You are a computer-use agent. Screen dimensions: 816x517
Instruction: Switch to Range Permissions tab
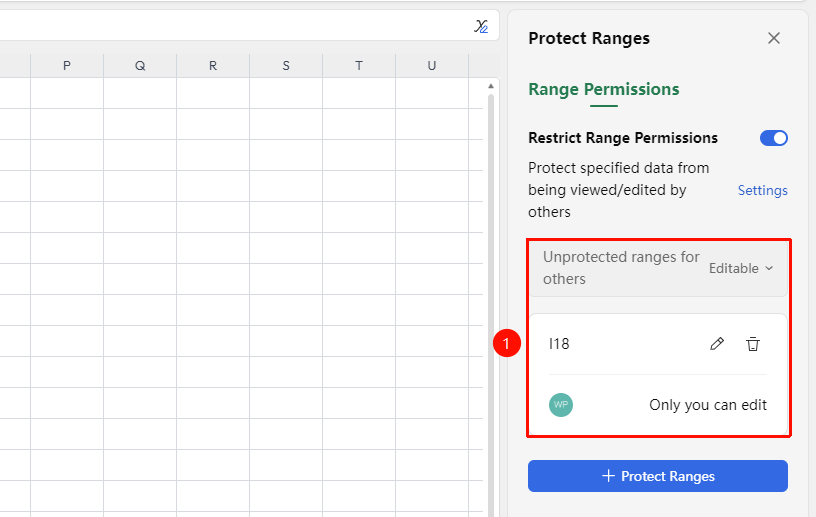coord(604,89)
